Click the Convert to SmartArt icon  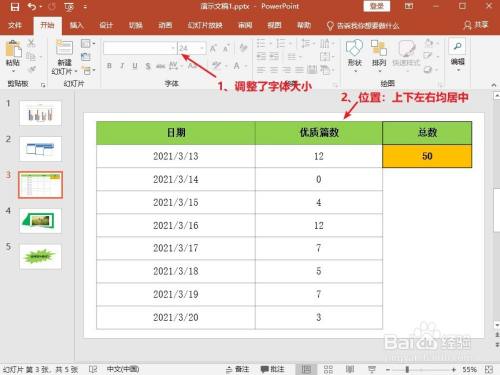point(325,70)
